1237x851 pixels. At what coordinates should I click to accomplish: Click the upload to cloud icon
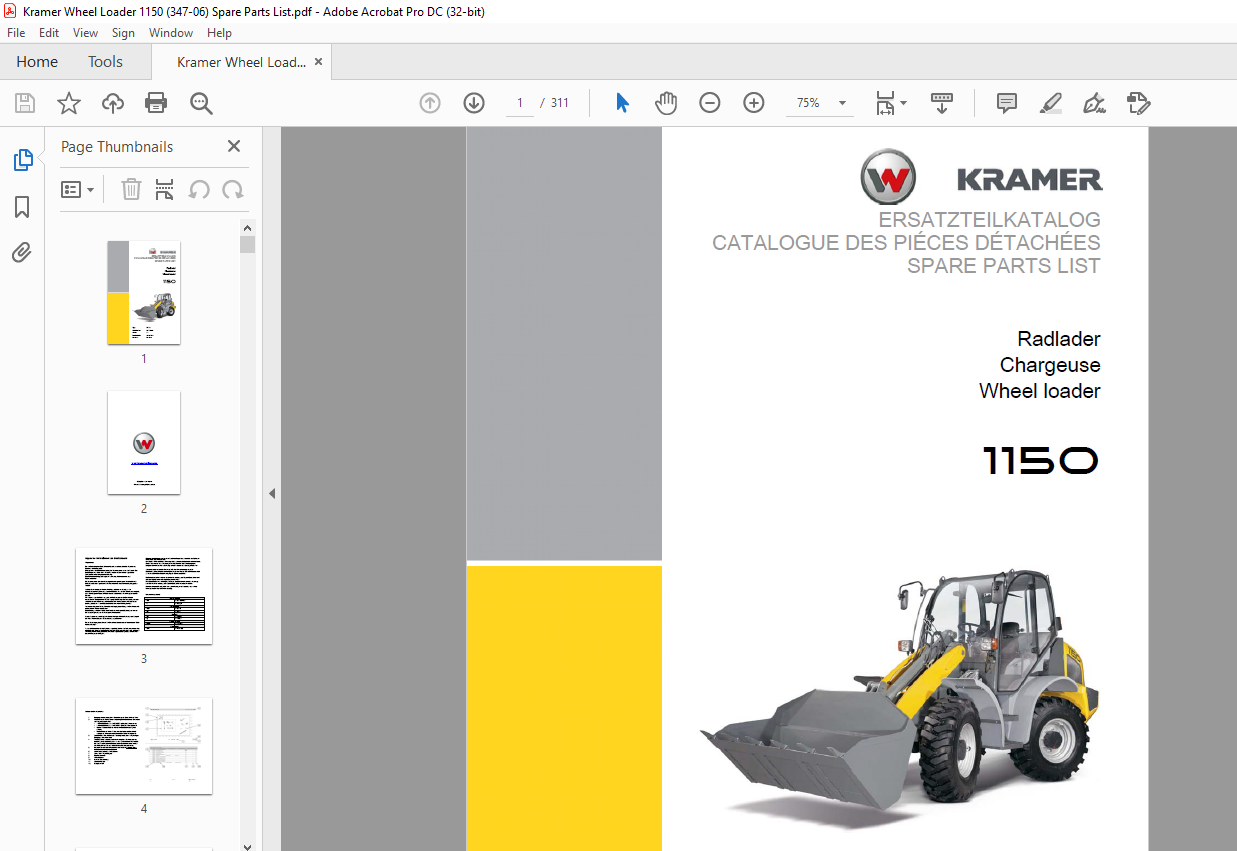pyautogui.click(x=113, y=103)
